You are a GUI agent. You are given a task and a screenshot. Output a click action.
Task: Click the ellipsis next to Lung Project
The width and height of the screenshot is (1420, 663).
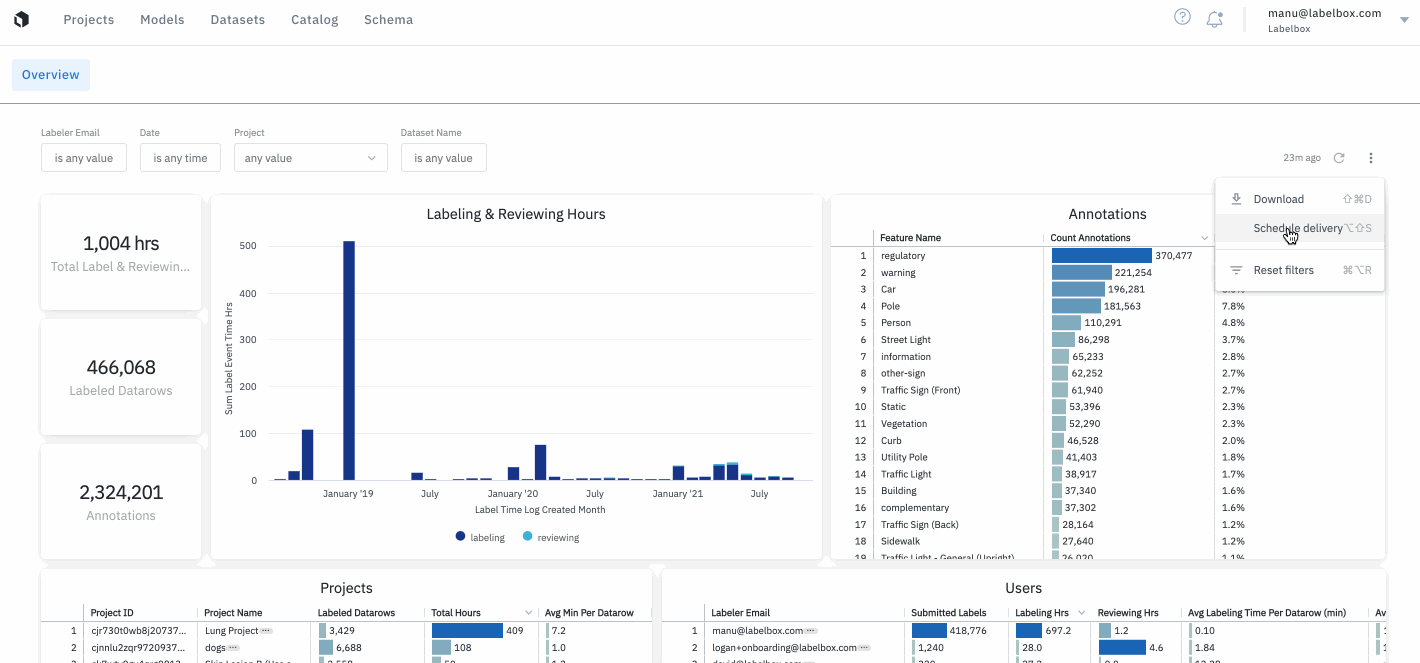tap(266, 631)
